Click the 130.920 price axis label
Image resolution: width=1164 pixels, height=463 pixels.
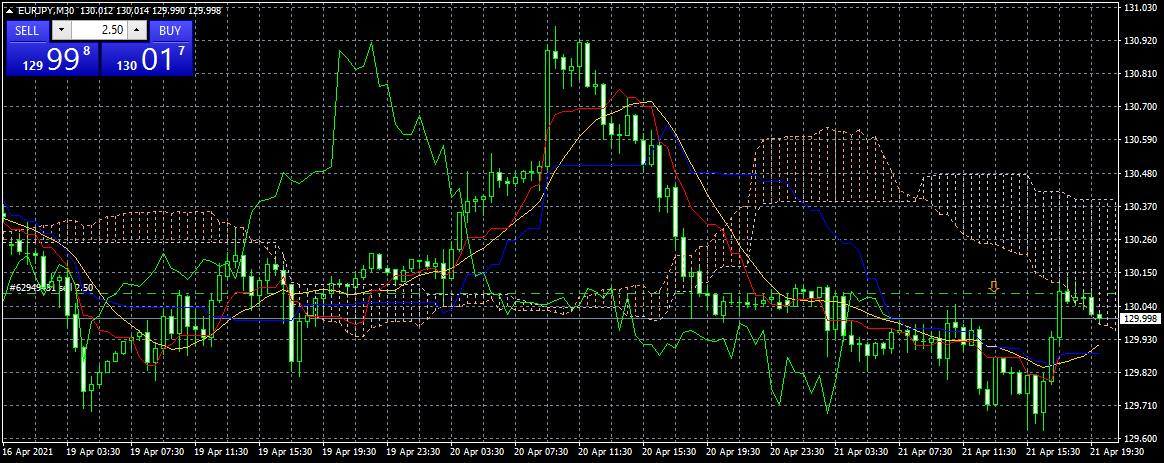coord(1138,41)
